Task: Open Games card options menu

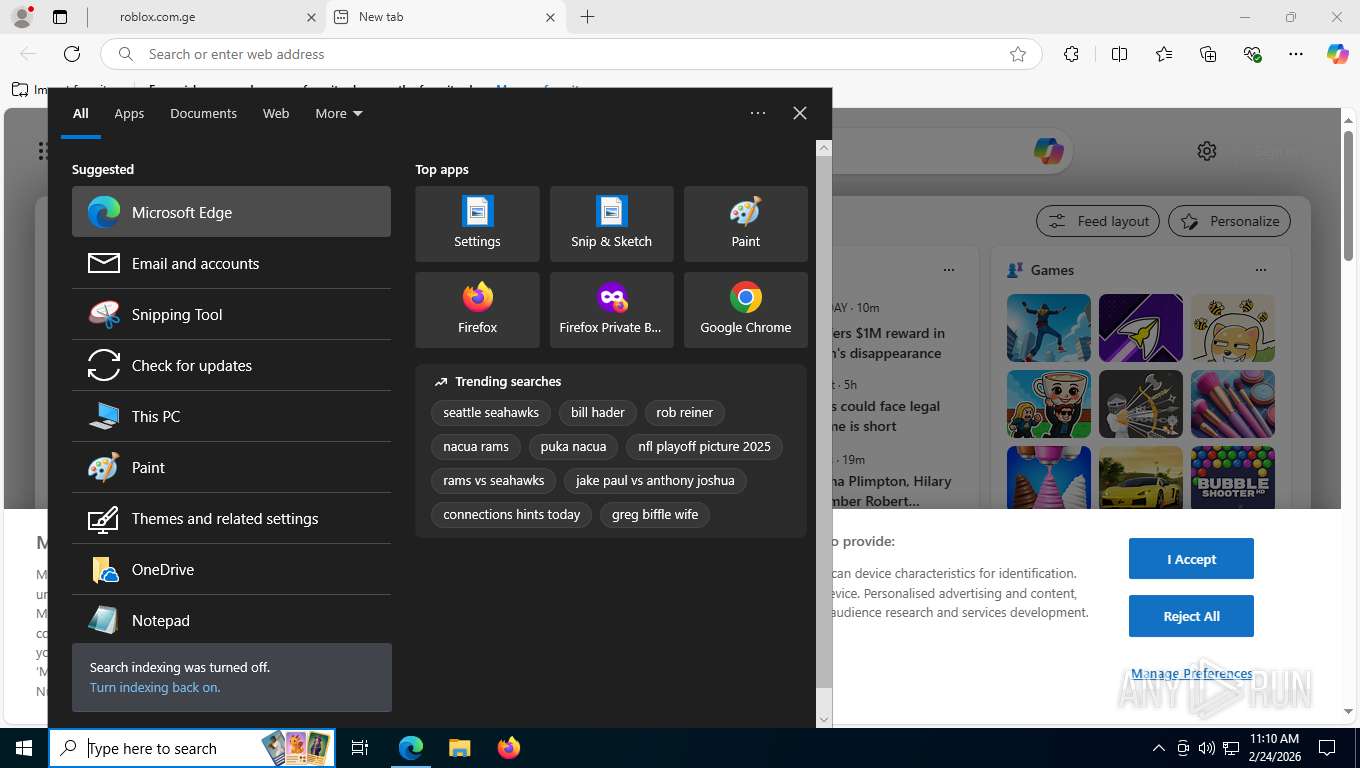Action: click(x=1261, y=270)
